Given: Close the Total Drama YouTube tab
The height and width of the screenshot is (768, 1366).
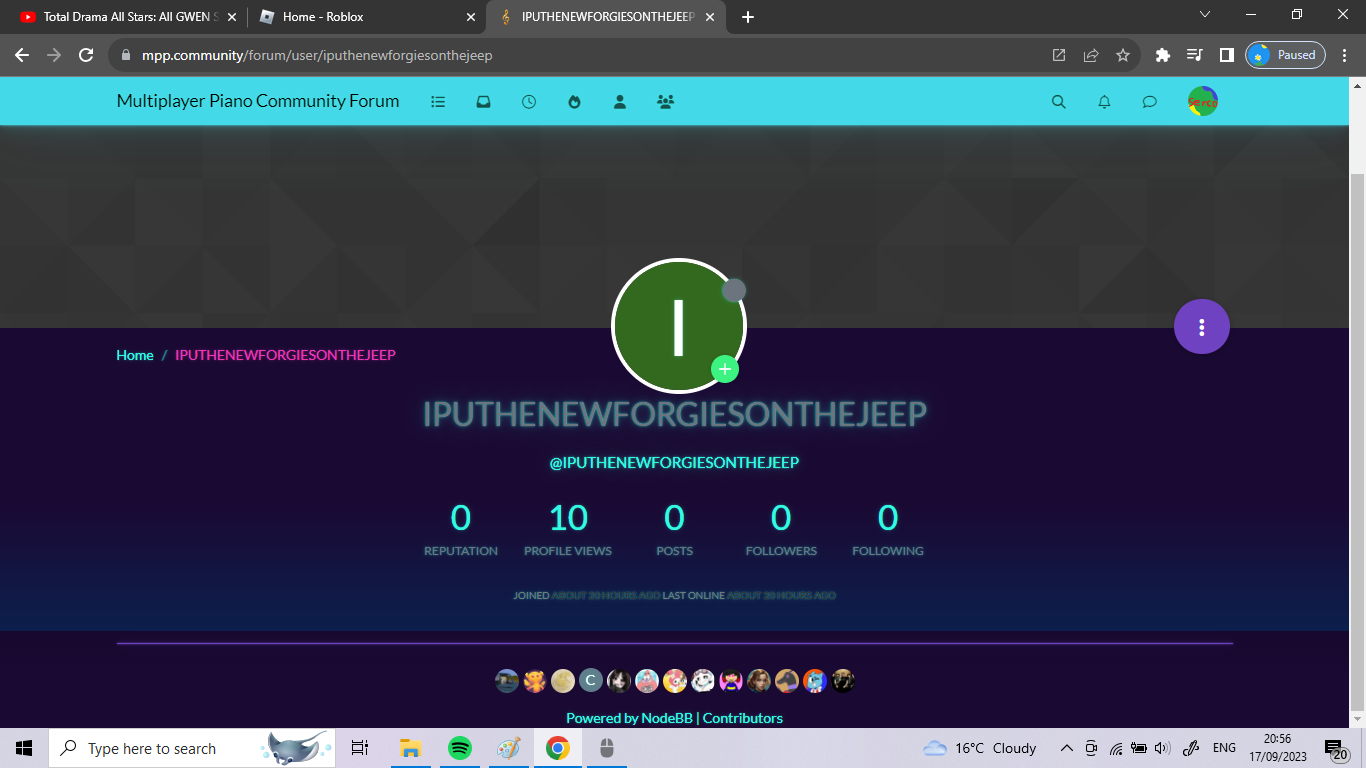Looking at the screenshot, I should (x=232, y=17).
